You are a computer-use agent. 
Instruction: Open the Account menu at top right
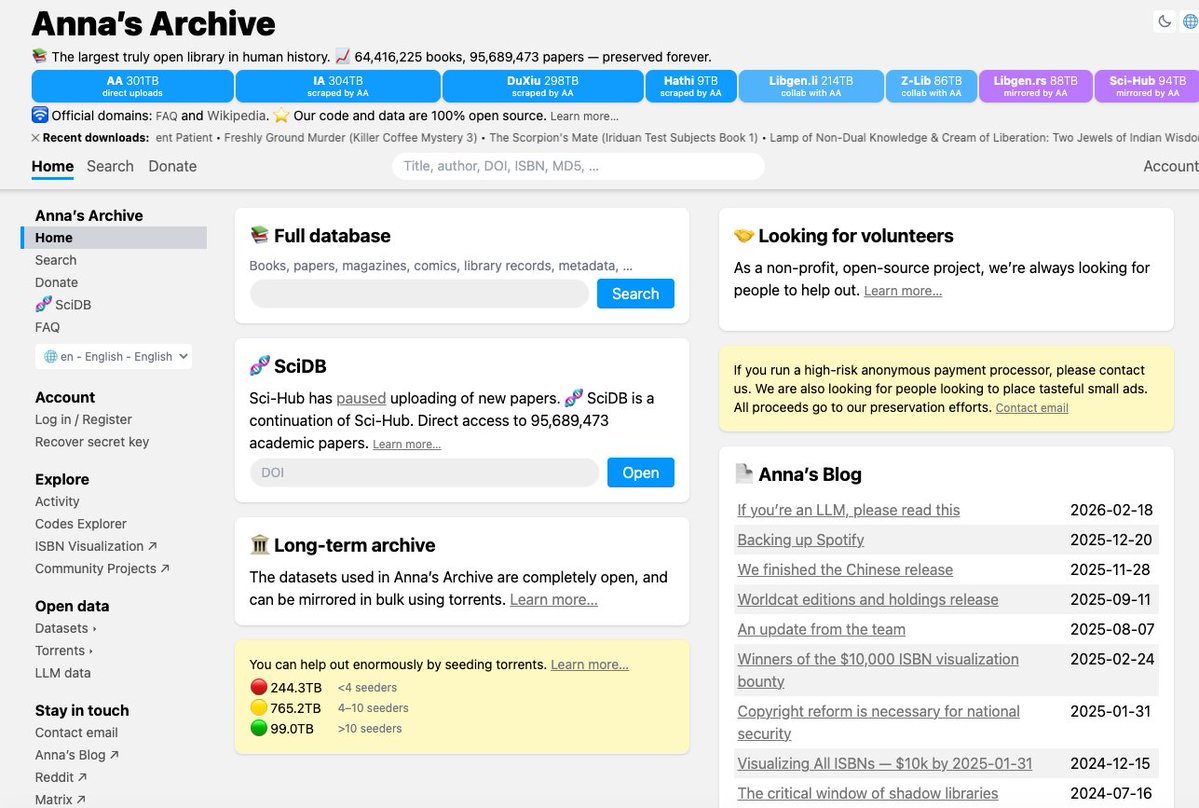tap(1171, 167)
